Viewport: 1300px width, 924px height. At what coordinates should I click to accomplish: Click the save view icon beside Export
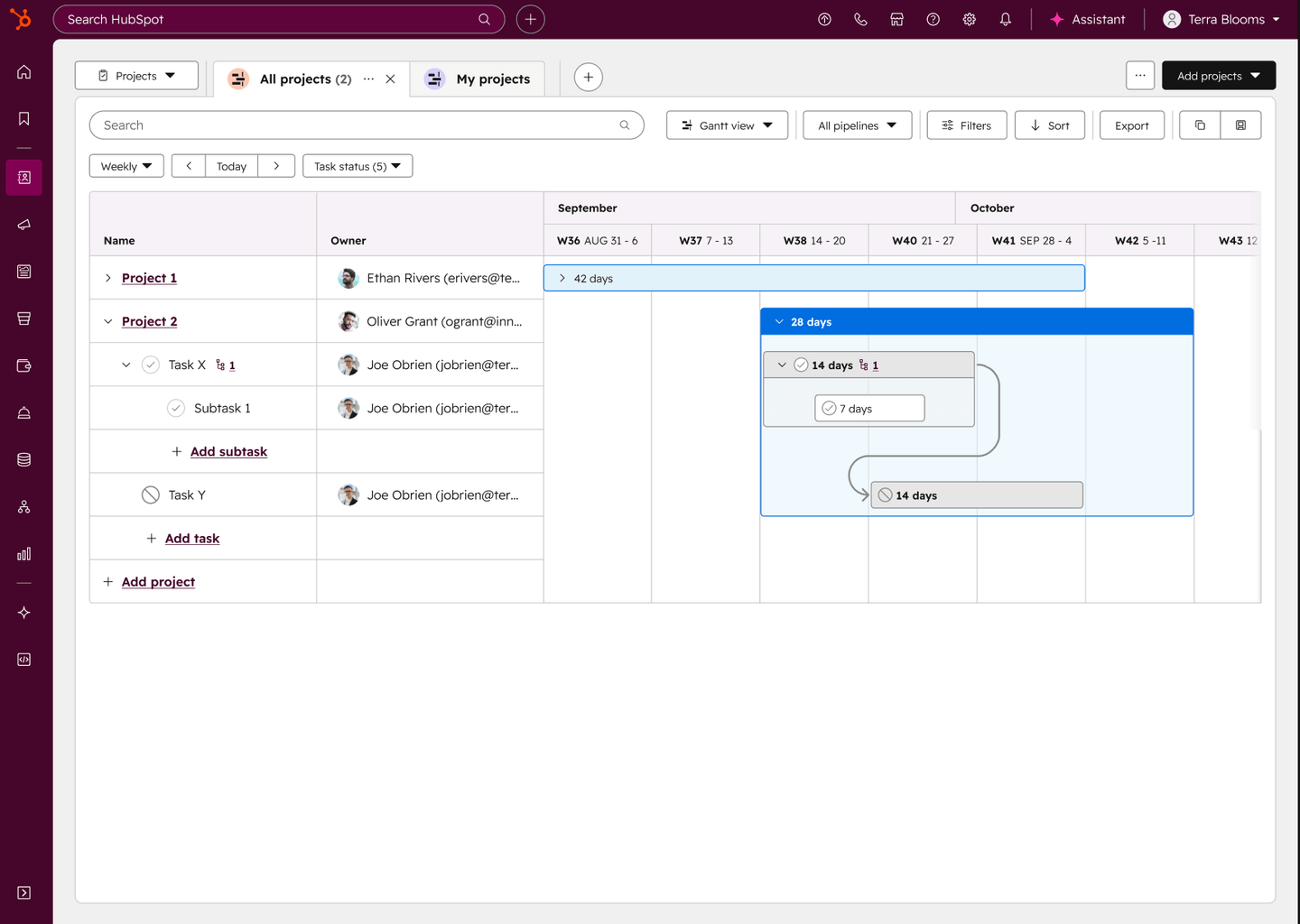[1240, 125]
